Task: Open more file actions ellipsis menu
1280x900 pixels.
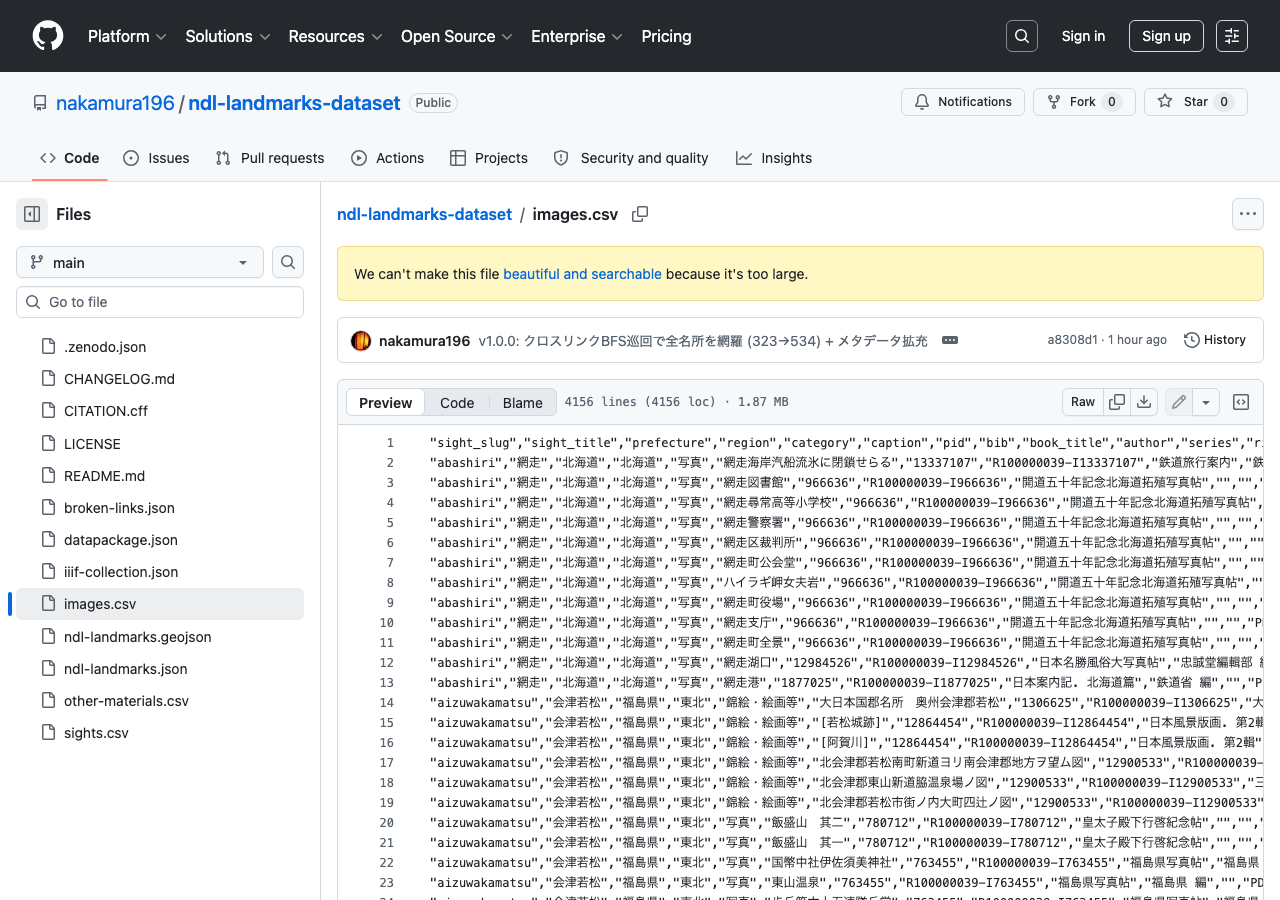Action: click(x=1247, y=214)
